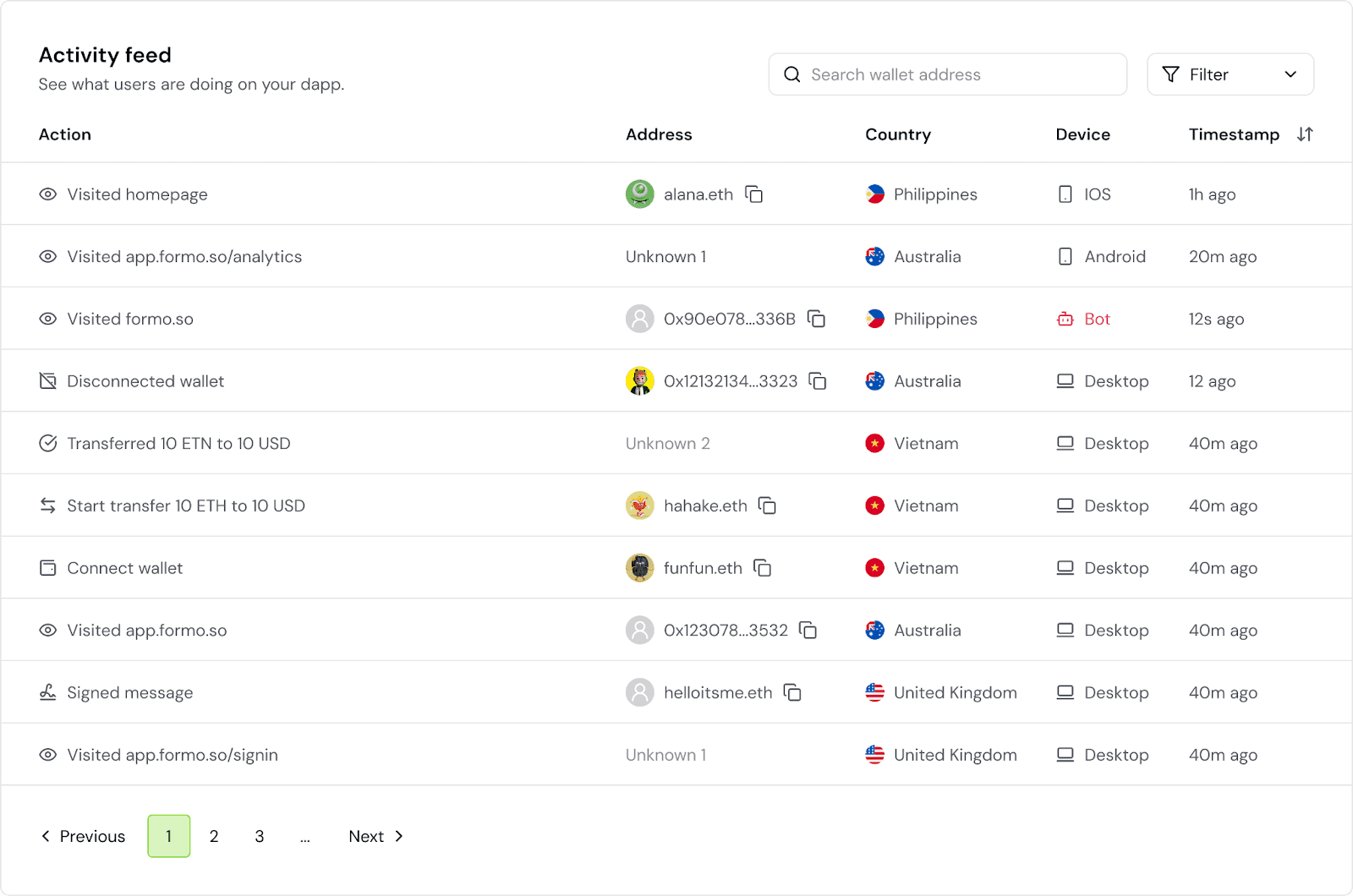Select page 1 in pagination
Image resolution: width=1353 pixels, height=896 pixels.
(169, 836)
